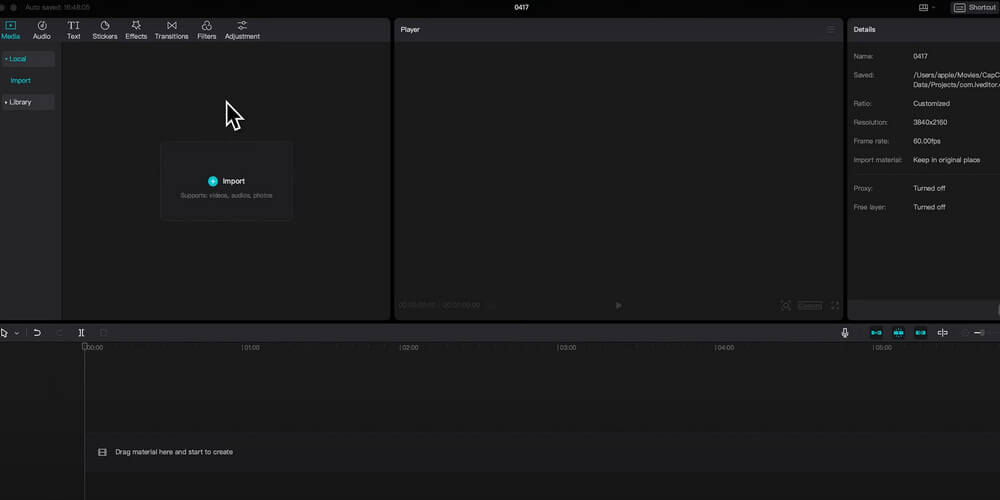Click the Player timecode display

click(x=439, y=305)
